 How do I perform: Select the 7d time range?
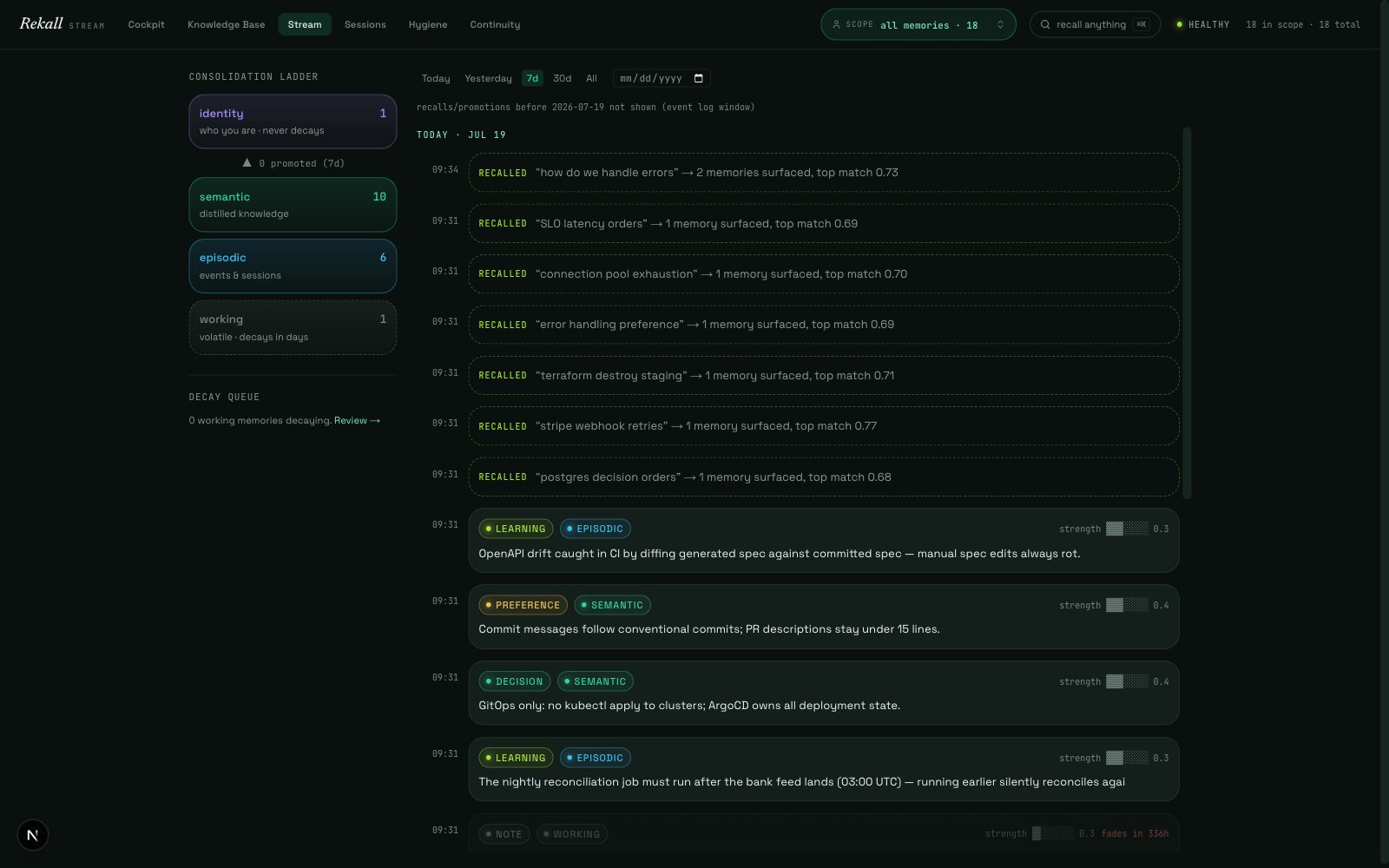532,78
